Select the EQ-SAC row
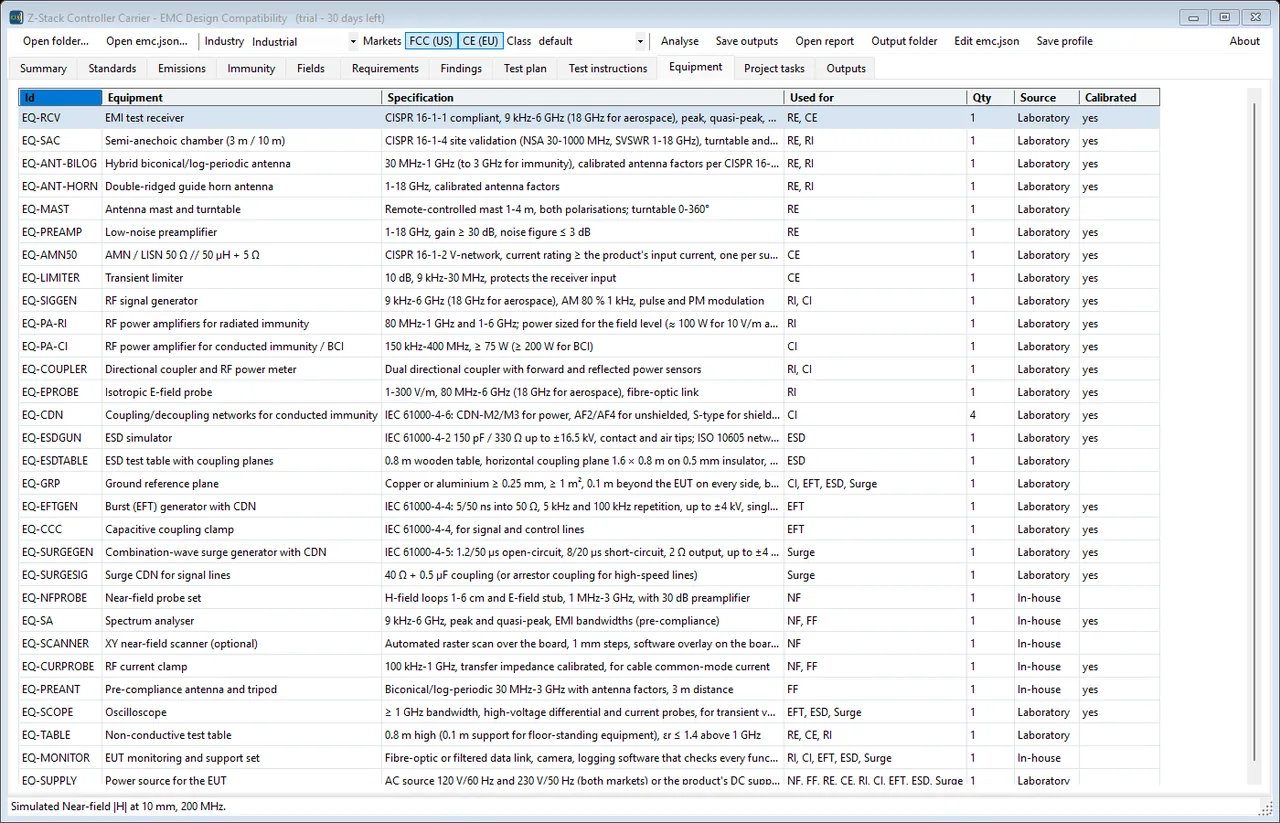1280x823 pixels. (x=590, y=141)
